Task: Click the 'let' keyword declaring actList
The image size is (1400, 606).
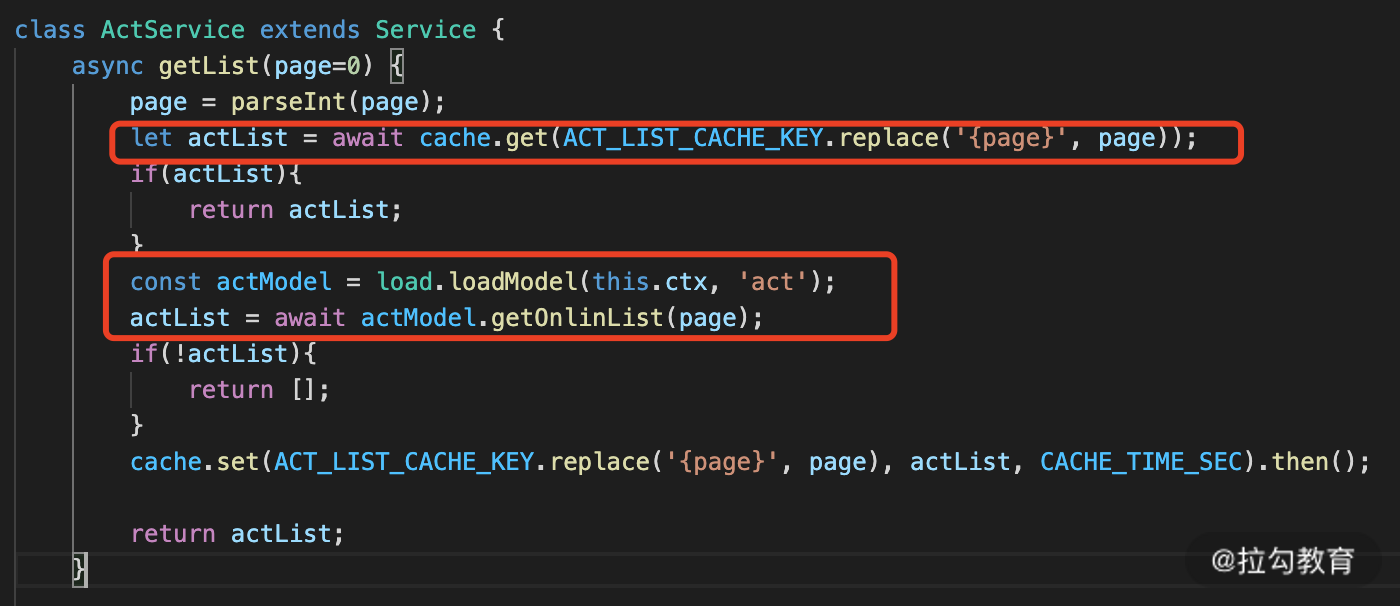Action: pyautogui.click(x=152, y=137)
